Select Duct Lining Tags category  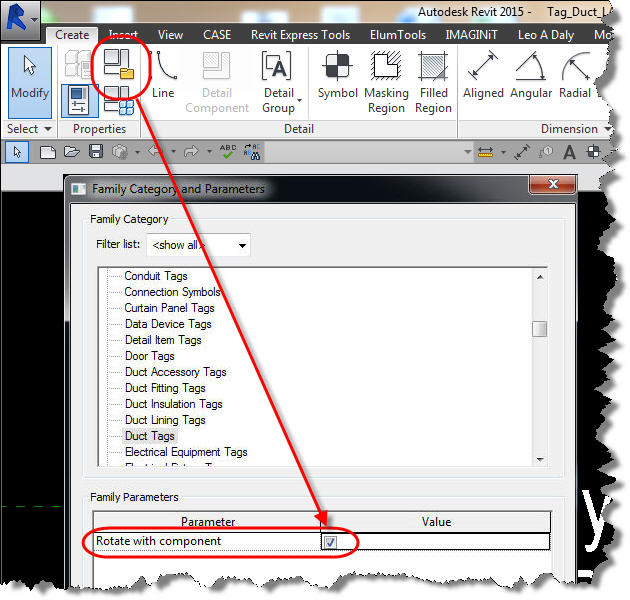coord(165,420)
